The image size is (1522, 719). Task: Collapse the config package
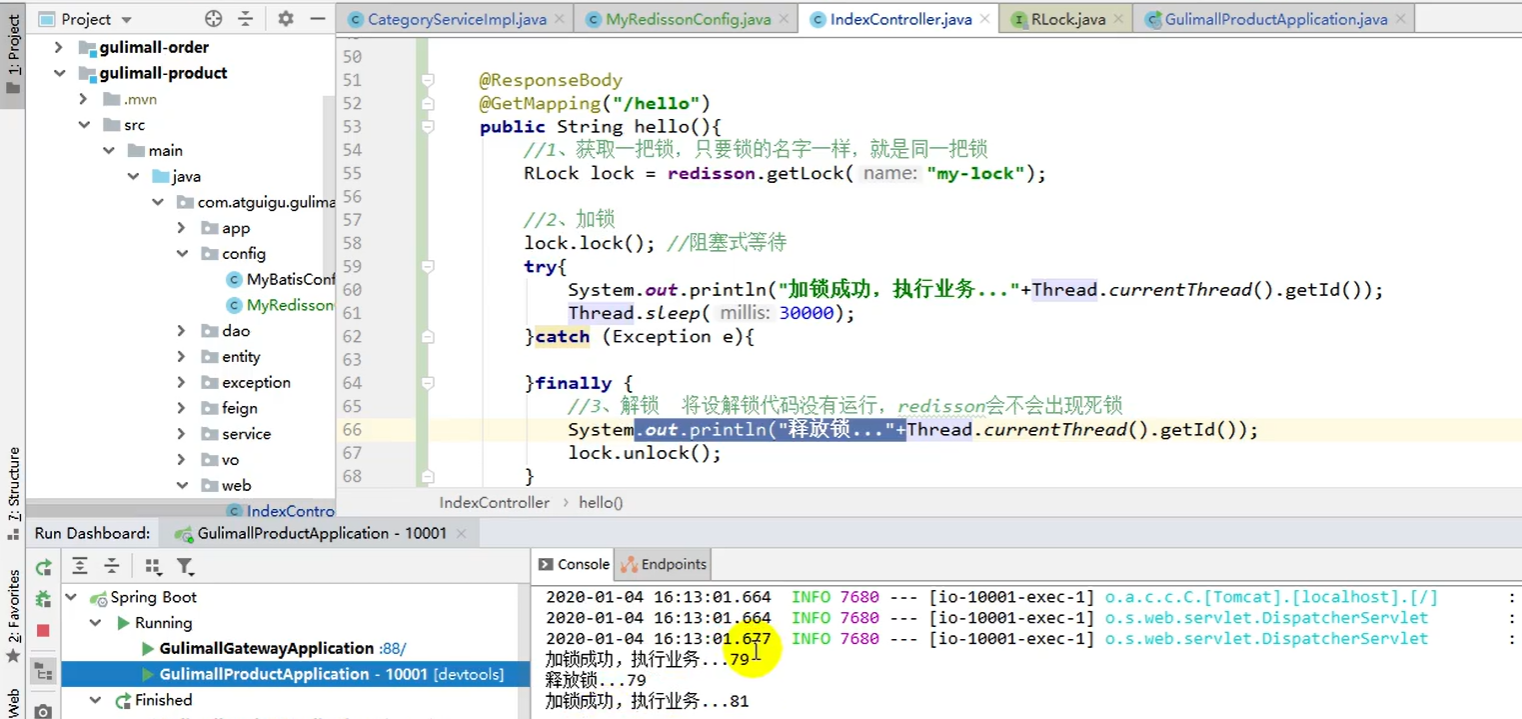pyautogui.click(x=181, y=254)
